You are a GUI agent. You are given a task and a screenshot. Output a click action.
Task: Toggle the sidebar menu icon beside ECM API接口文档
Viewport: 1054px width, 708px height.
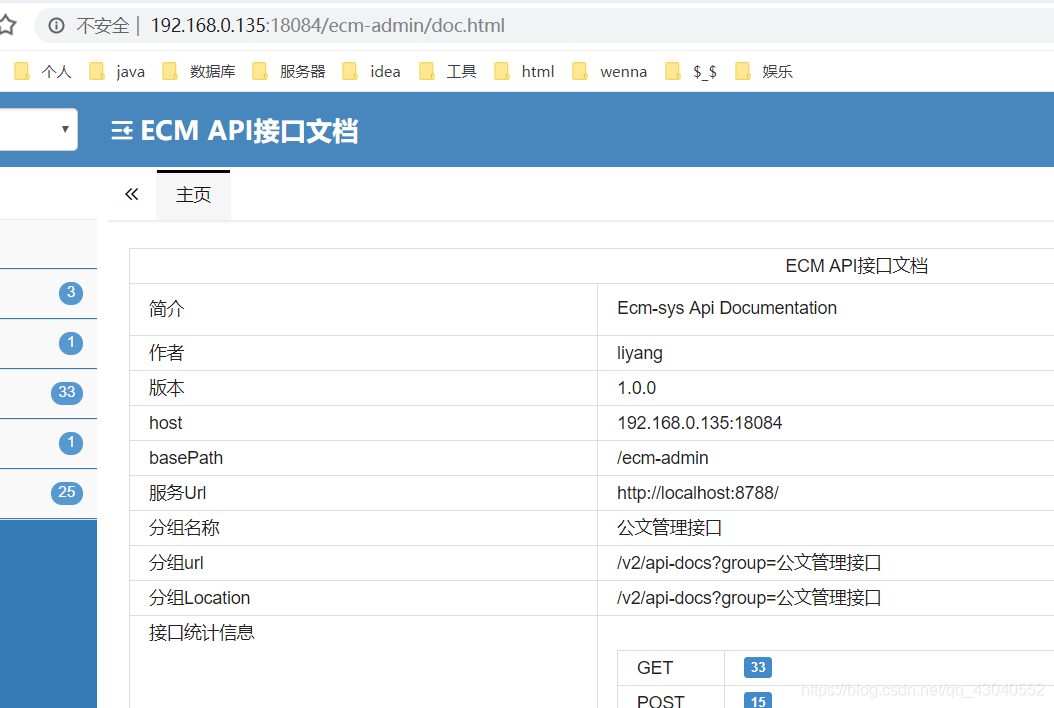(x=122, y=130)
